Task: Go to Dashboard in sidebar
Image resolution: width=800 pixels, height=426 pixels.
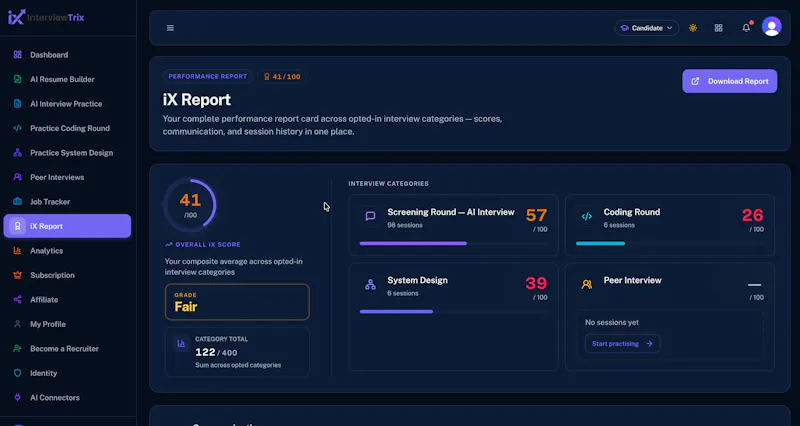Action: point(67,55)
